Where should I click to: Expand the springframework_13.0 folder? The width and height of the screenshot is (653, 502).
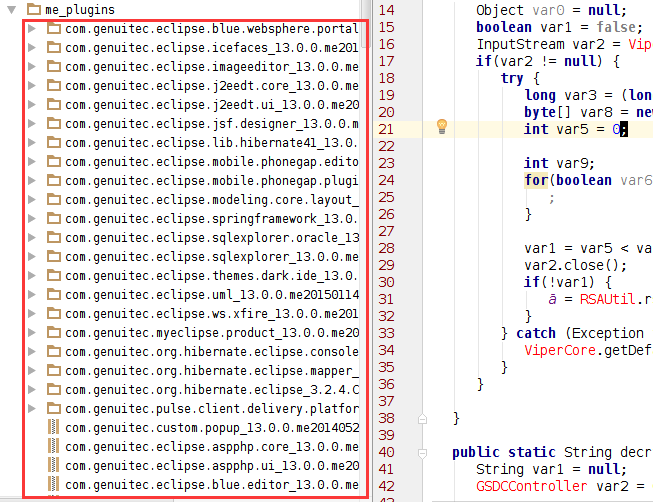click(32, 218)
